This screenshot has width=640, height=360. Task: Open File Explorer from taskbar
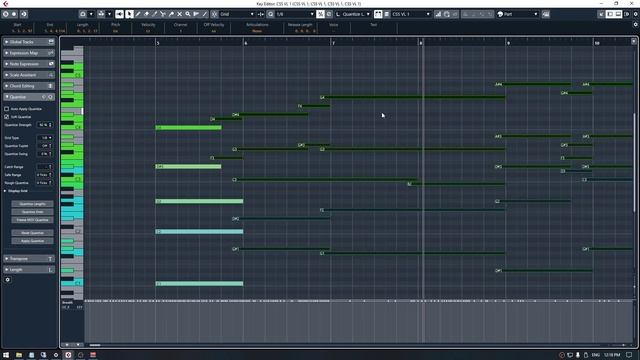click(19, 355)
